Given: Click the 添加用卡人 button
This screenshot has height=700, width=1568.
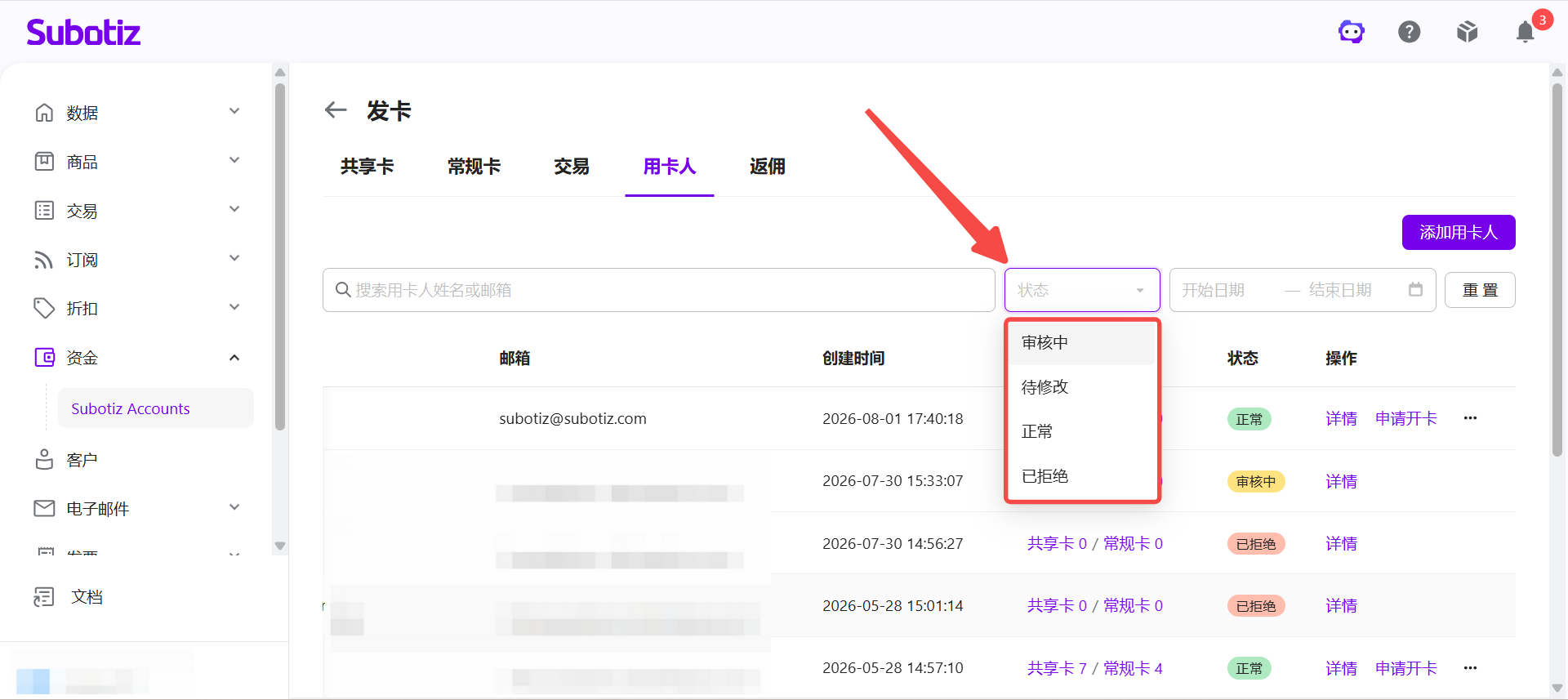Looking at the screenshot, I should pyautogui.click(x=1459, y=232).
